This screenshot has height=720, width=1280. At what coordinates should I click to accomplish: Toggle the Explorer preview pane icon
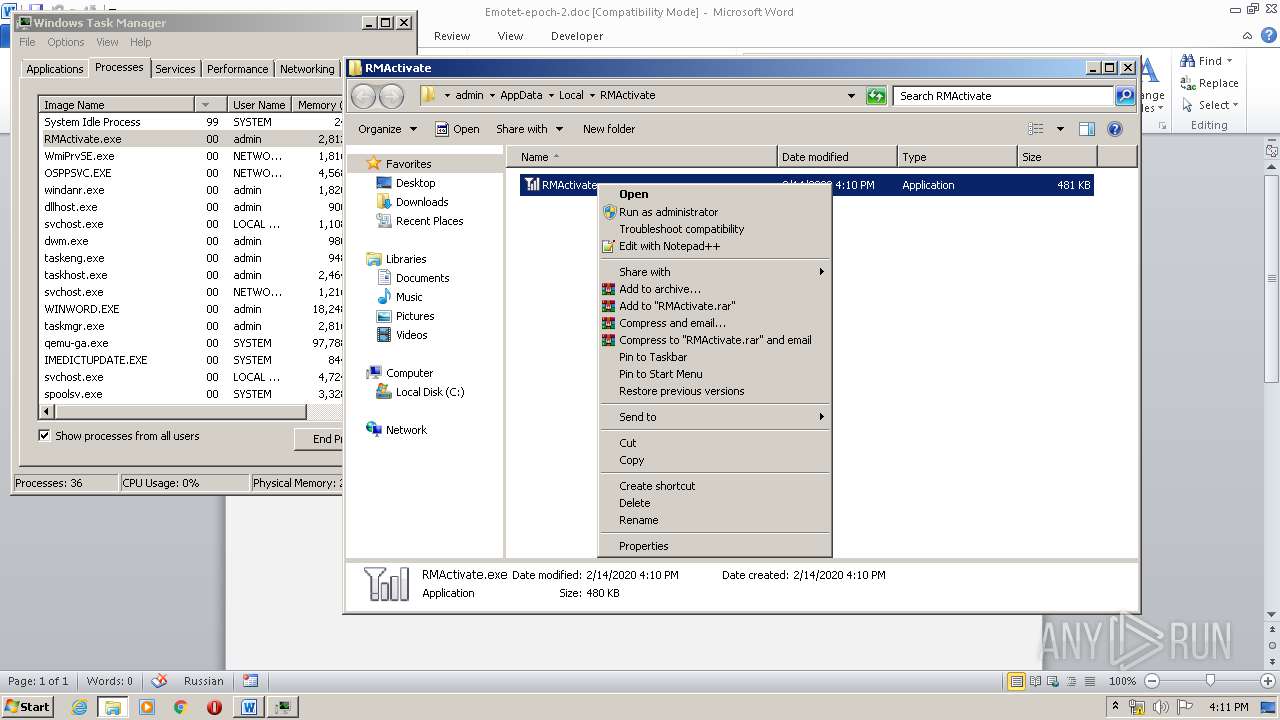(1087, 129)
